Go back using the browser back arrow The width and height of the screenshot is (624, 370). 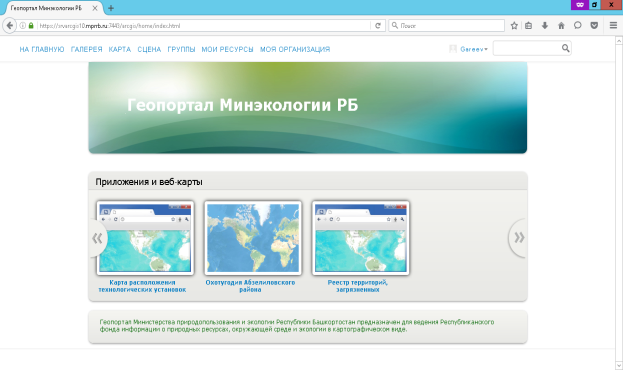pos(10,25)
